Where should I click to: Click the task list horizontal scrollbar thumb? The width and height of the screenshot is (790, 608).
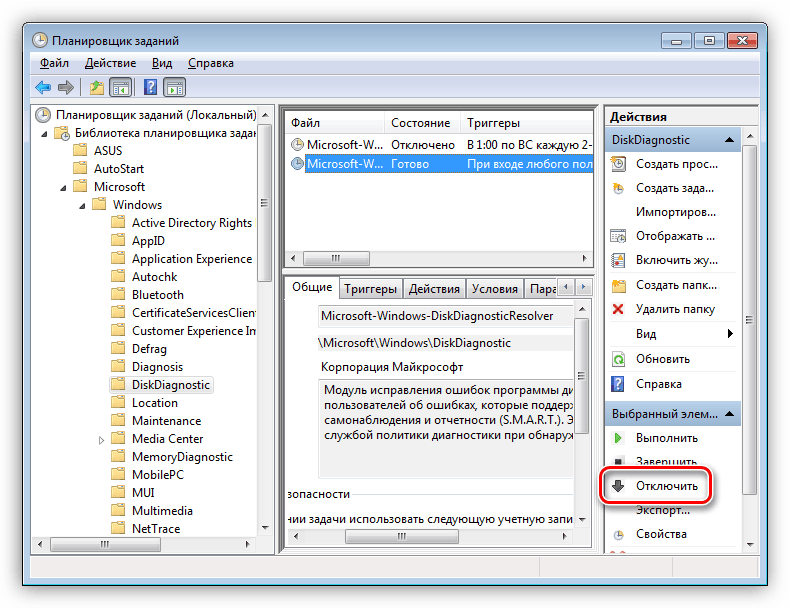336,258
